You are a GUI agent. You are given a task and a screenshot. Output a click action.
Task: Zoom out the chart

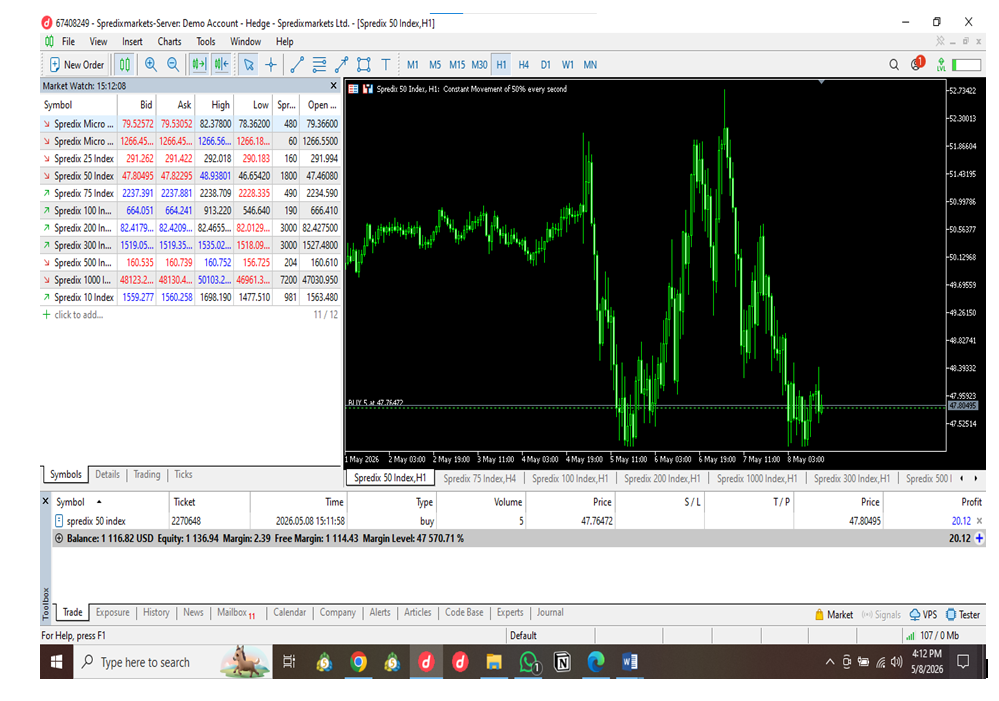173,64
